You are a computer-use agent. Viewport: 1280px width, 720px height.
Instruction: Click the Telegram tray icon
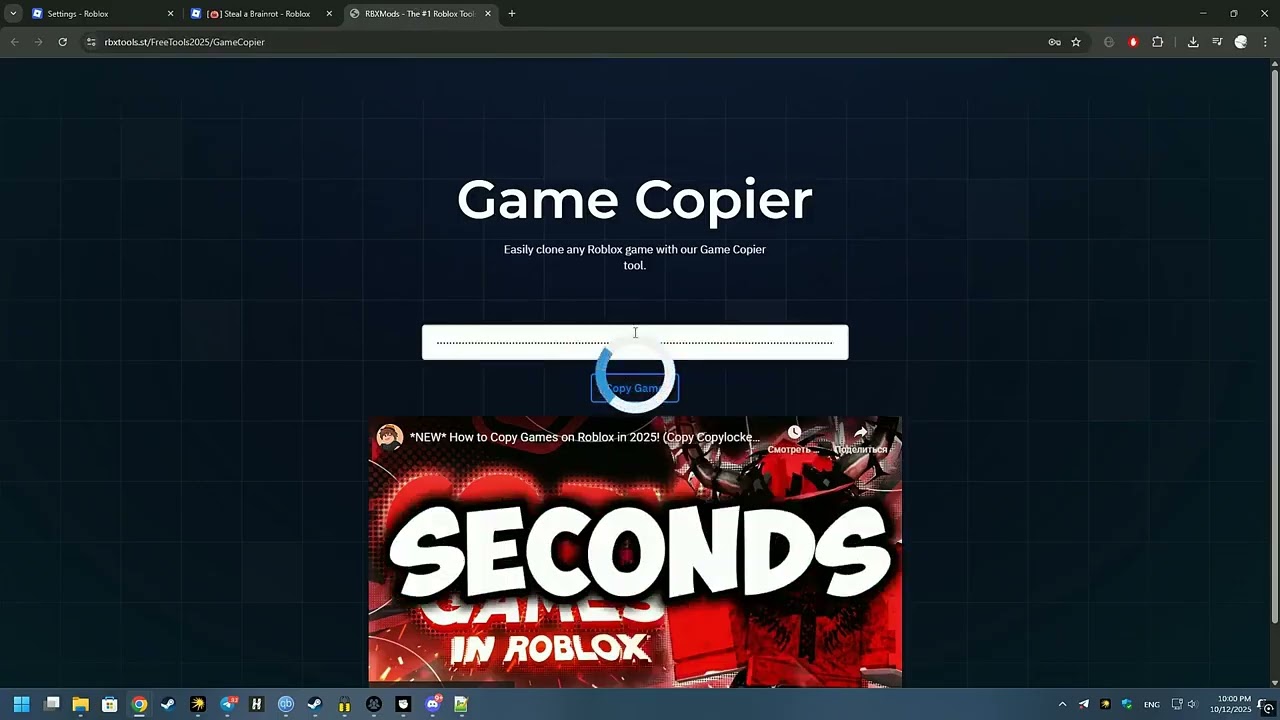(1084, 704)
